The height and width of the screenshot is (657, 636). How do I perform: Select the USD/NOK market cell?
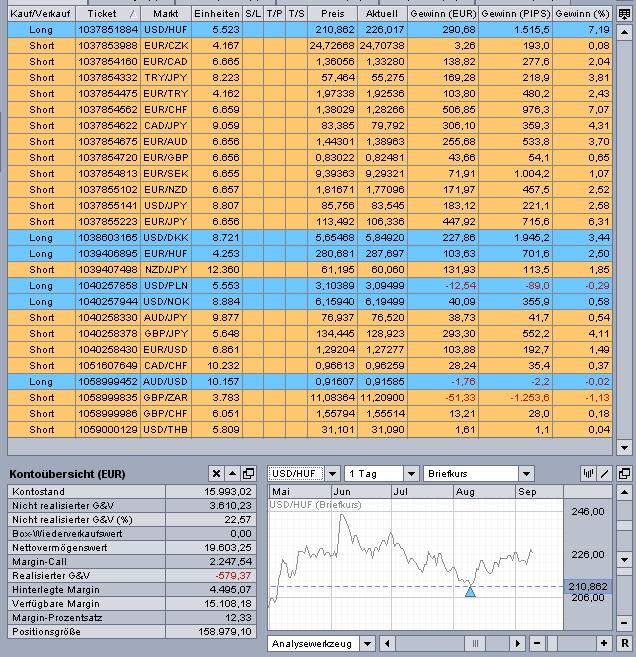pos(166,302)
